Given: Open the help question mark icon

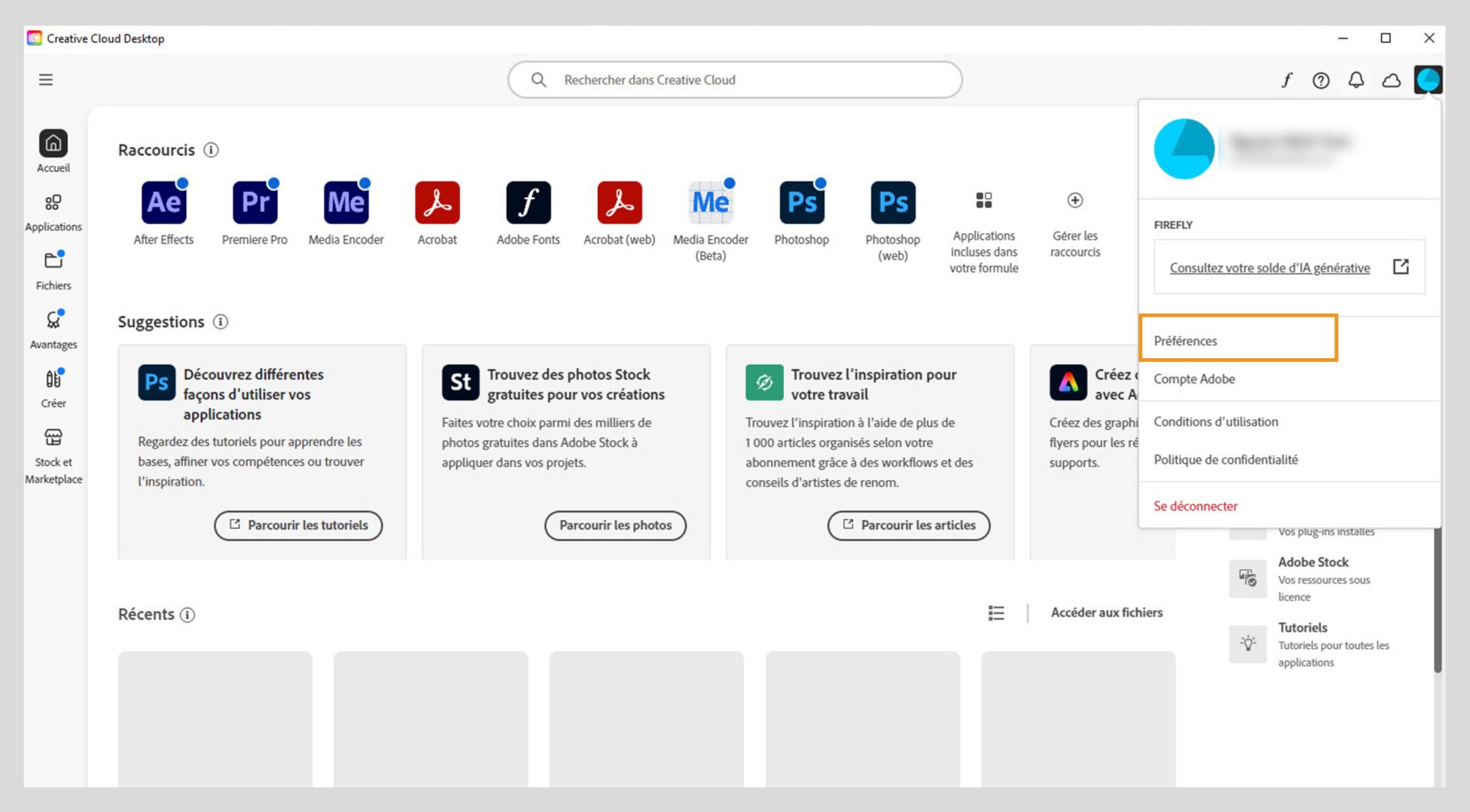Looking at the screenshot, I should coord(1321,80).
